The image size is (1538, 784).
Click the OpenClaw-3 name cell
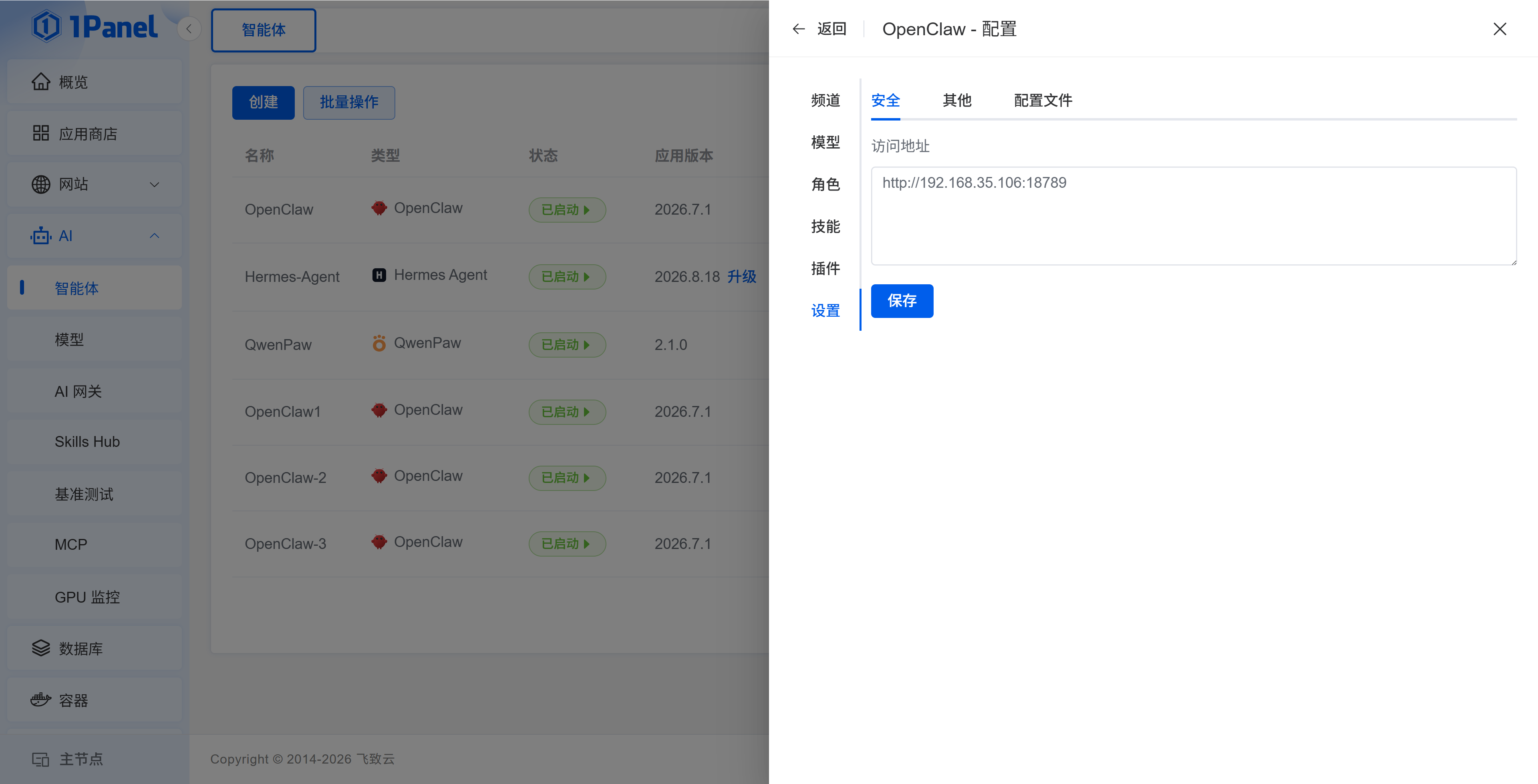tap(286, 544)
